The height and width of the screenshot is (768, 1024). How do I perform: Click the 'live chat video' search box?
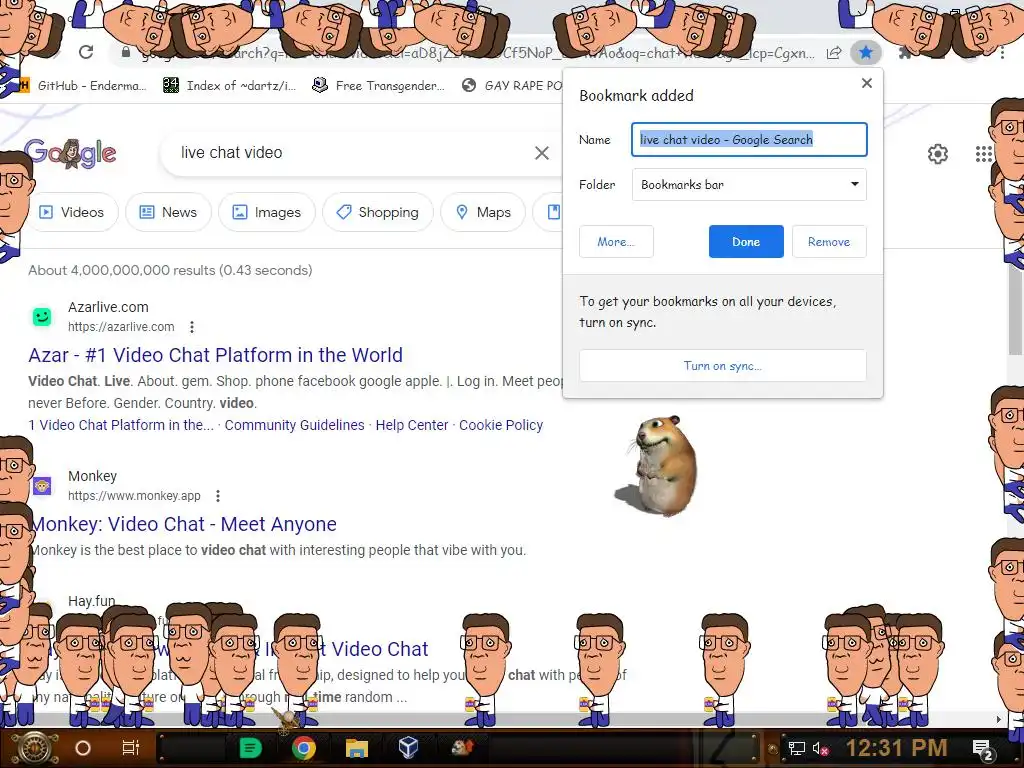pyautogui.click(x=353, y=153)
